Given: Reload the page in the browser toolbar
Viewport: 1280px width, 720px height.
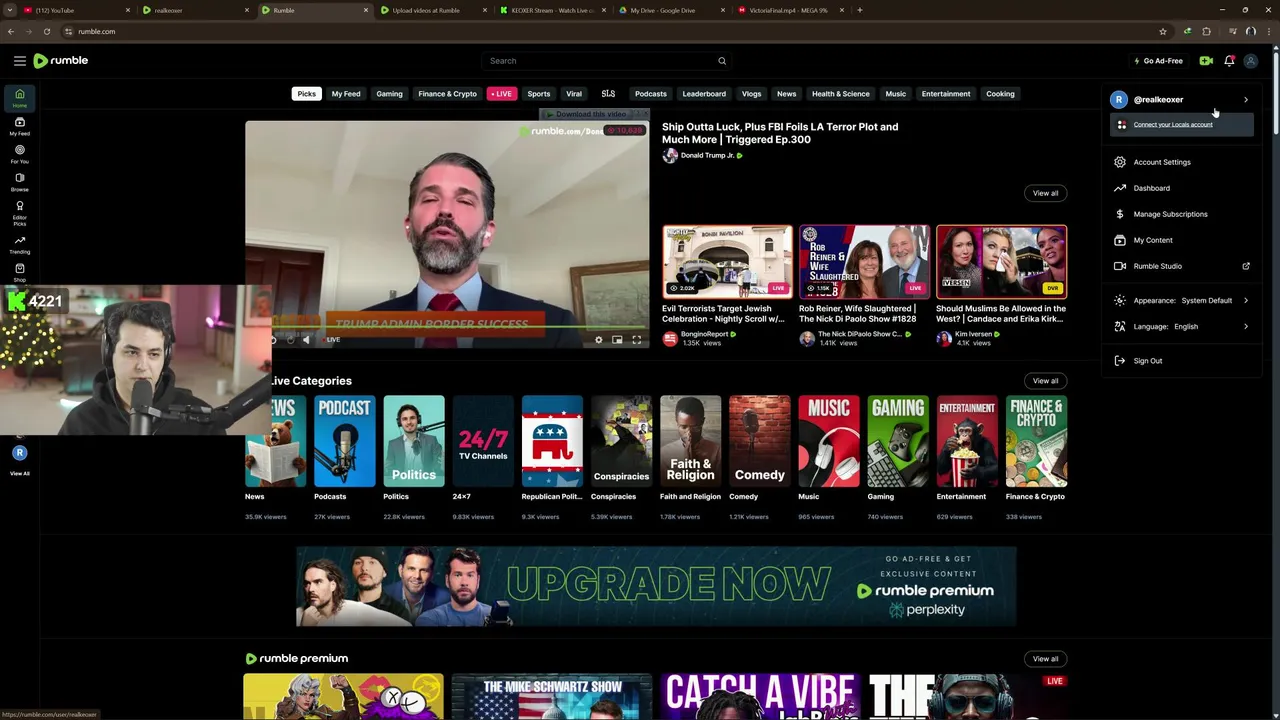Looking at the screenshot, I should click(46, 31).
